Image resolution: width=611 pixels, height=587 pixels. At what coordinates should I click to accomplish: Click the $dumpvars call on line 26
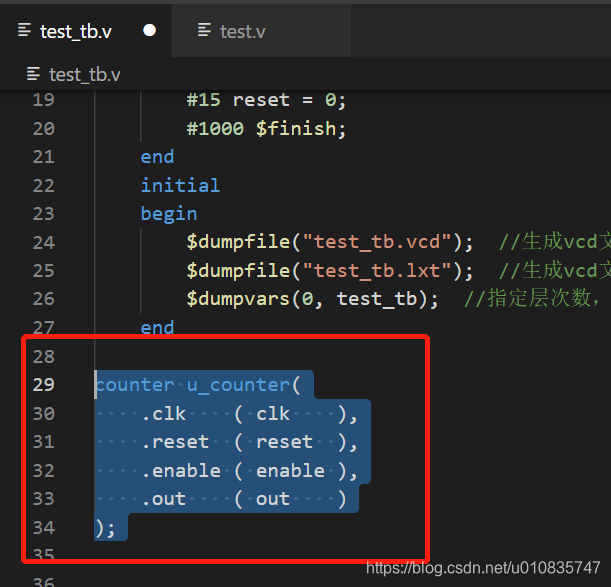(313, 299)
